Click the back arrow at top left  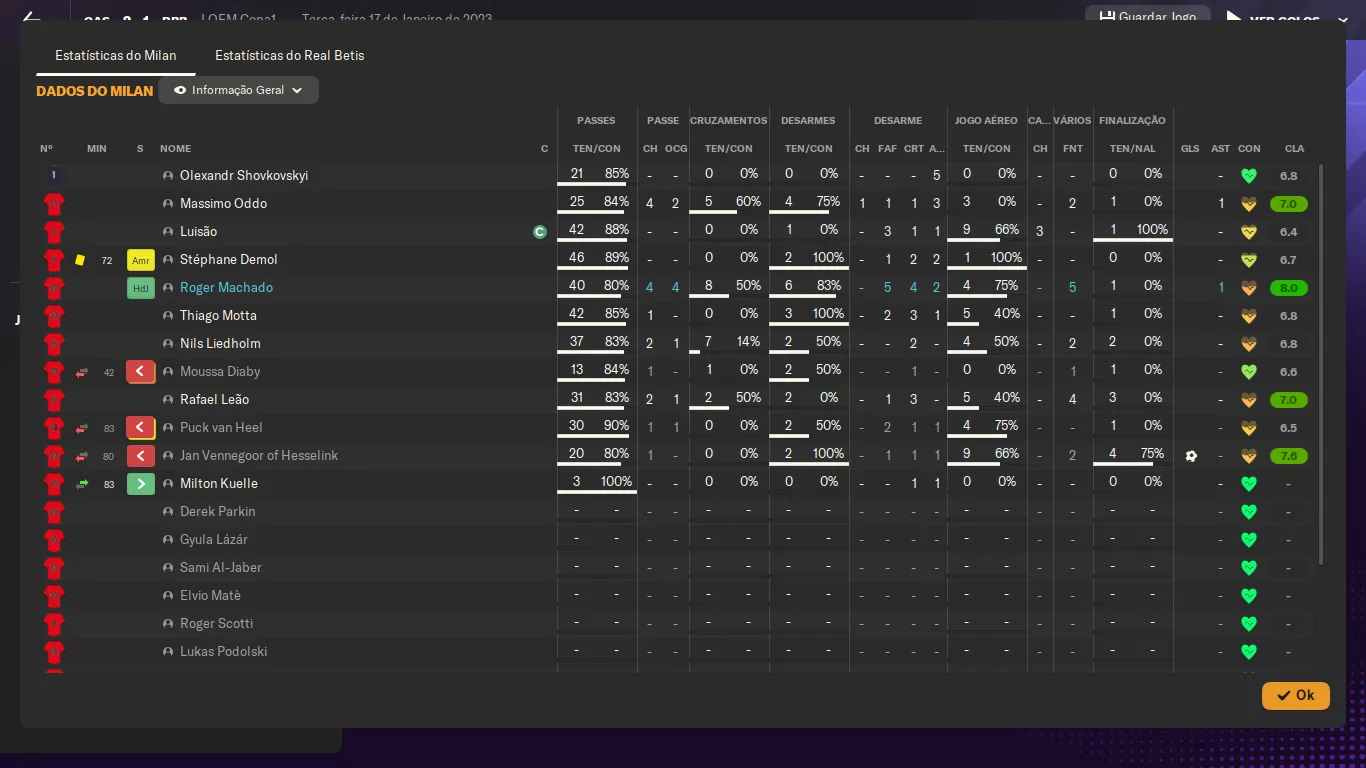point(31,18)
